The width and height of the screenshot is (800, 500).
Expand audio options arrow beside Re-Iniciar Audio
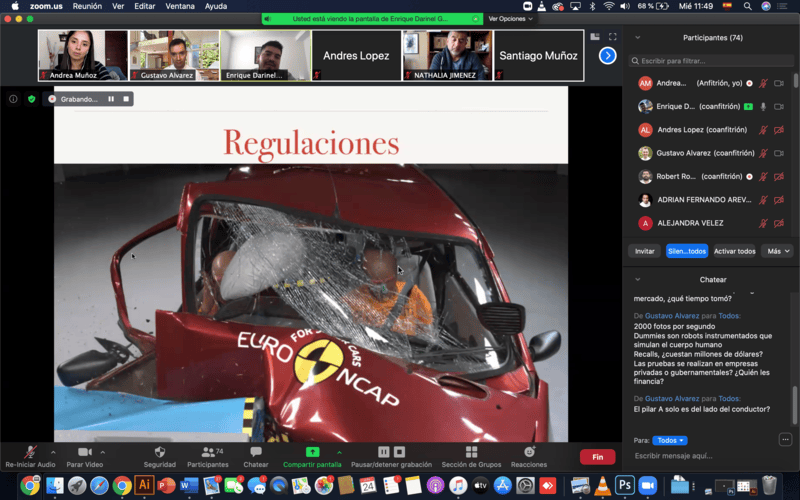coord(53,452)
